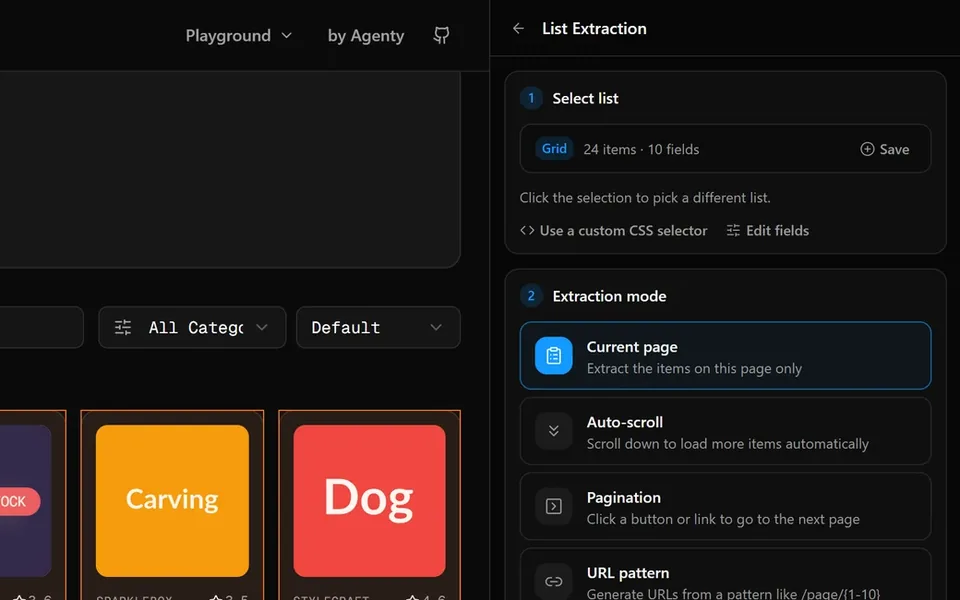Select Pagination extraction mode
Screen dimensions: 960x600
[726, 506]
